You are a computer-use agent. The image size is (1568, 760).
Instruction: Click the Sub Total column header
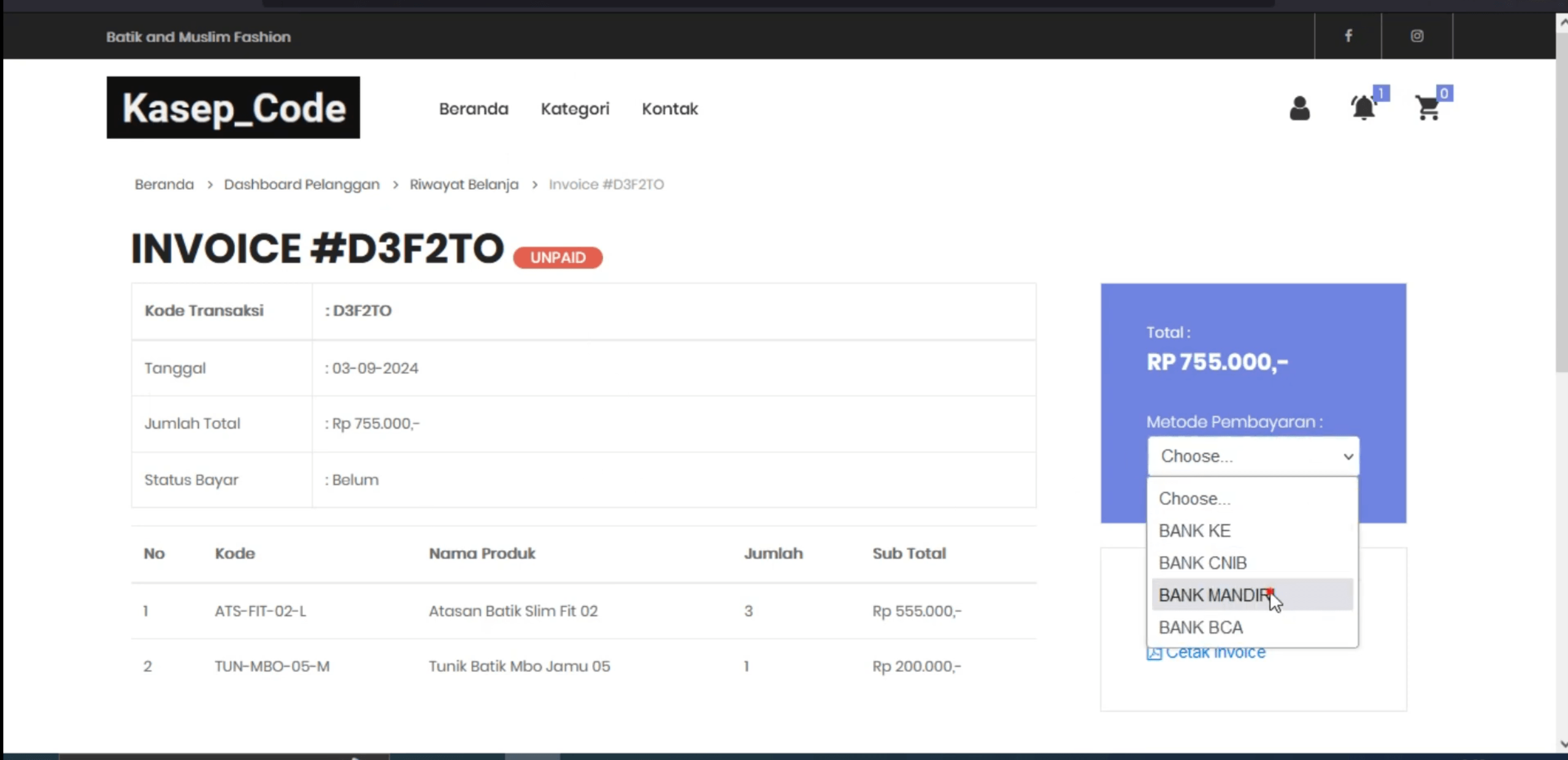point(909,553)
